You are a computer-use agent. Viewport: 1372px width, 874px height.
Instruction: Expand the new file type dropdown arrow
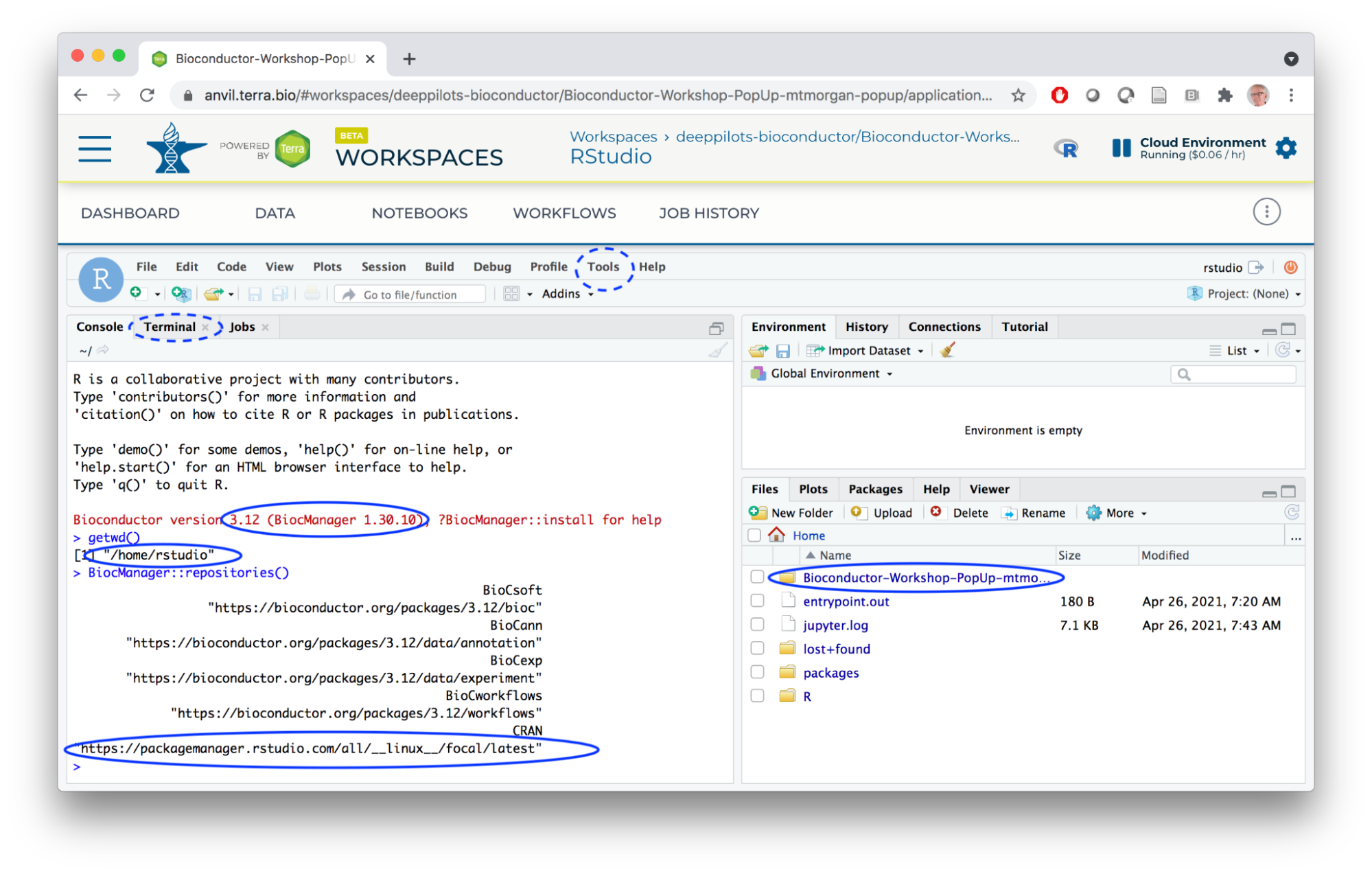(x=157, y=295)
